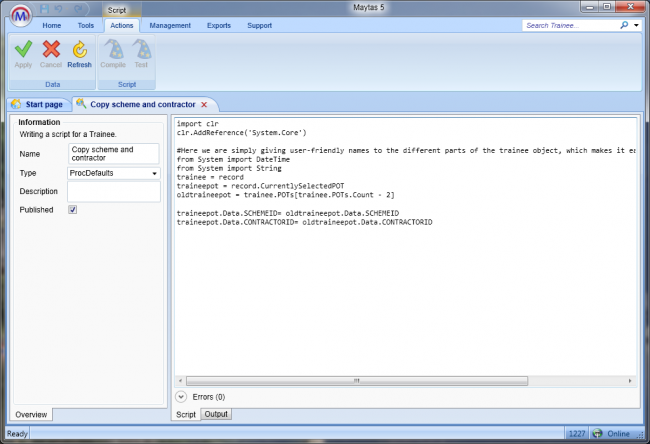Click the traineepot.Data.CONTRACTORID line
The width and height of the screenshot is (650, 444).
[x=304, y=222]
